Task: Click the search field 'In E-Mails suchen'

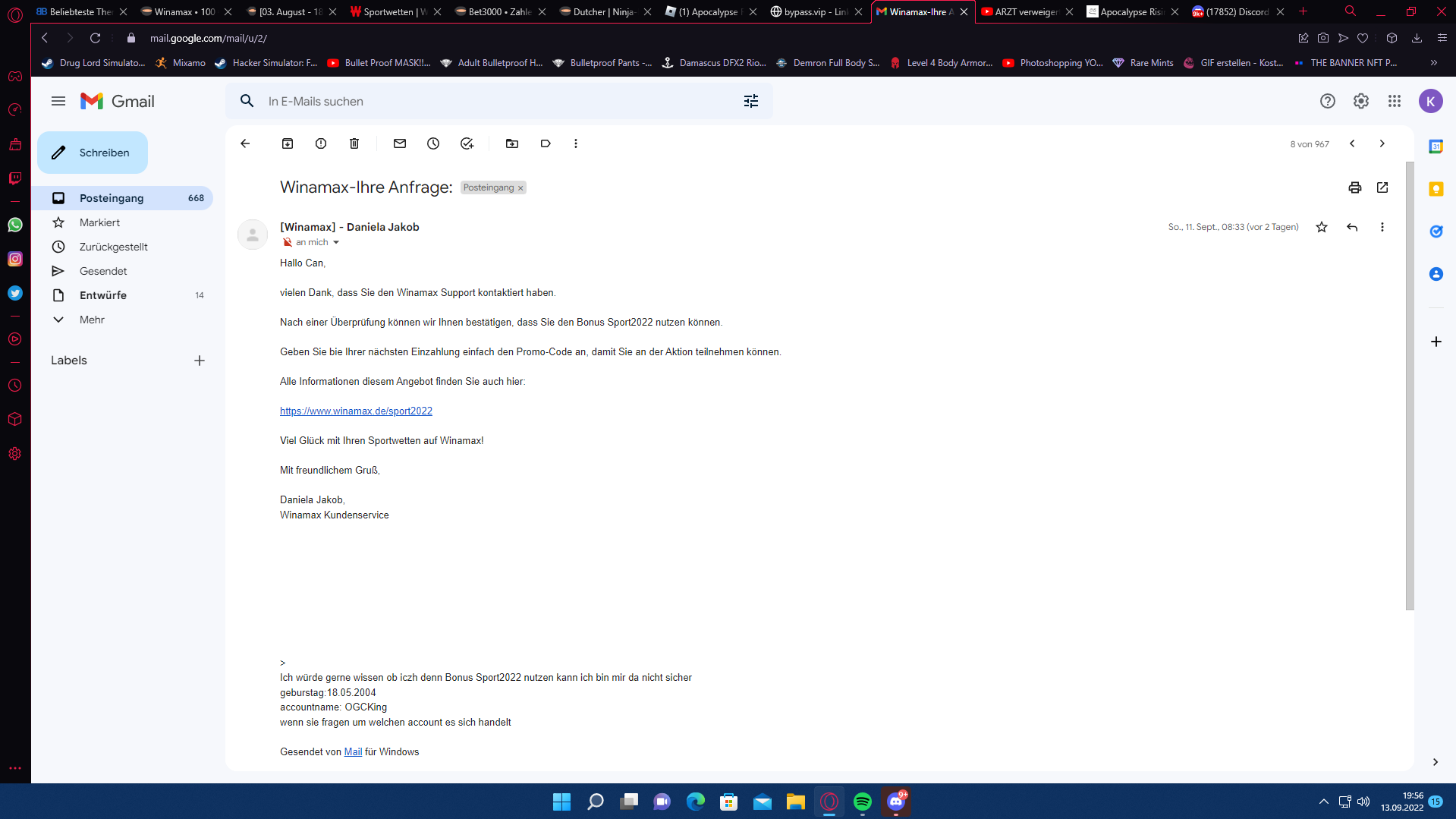Action: 501,101
